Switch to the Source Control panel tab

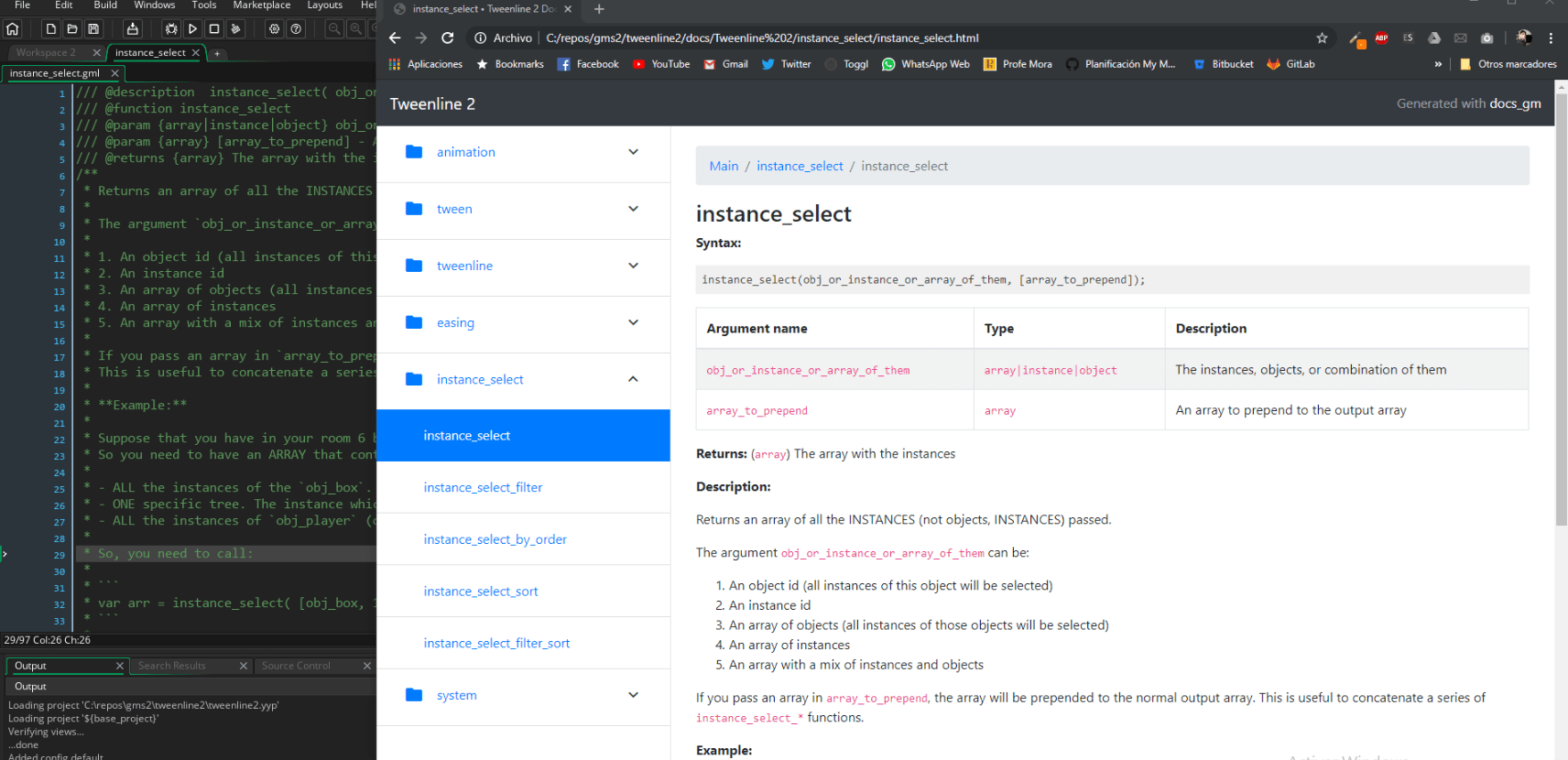(296, 666)
